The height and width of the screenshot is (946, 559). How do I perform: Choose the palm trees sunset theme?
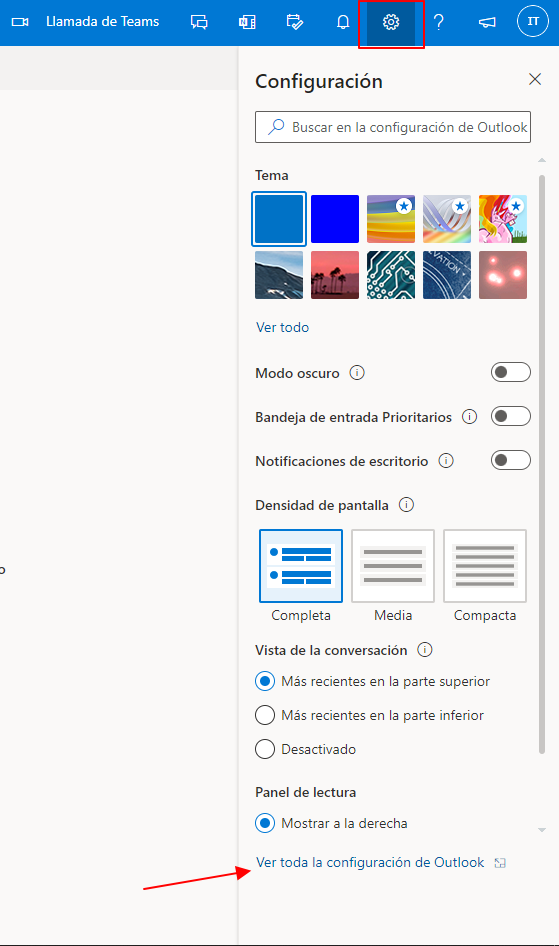[335, 275]
